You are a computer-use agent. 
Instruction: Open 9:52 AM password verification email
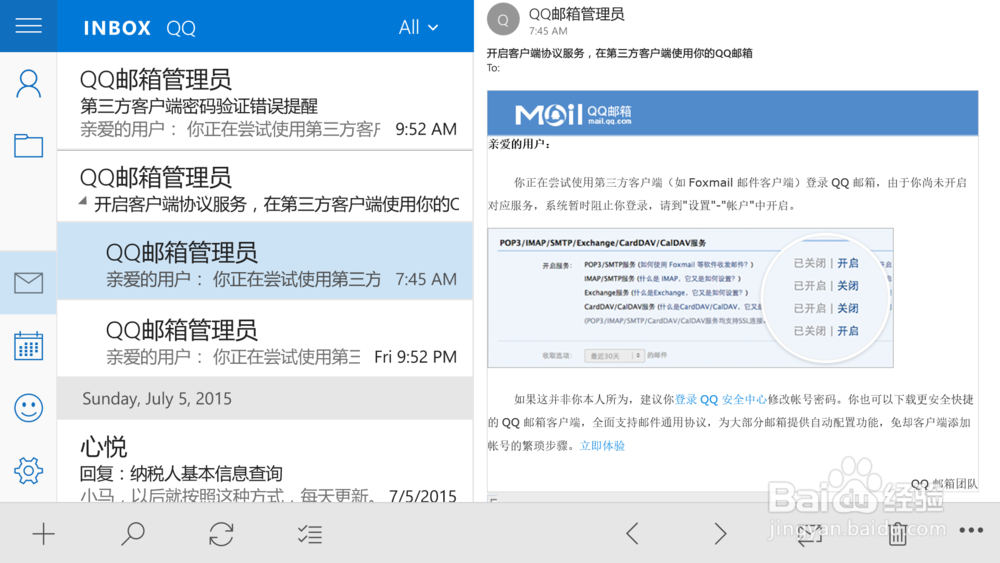coord(265,101)
